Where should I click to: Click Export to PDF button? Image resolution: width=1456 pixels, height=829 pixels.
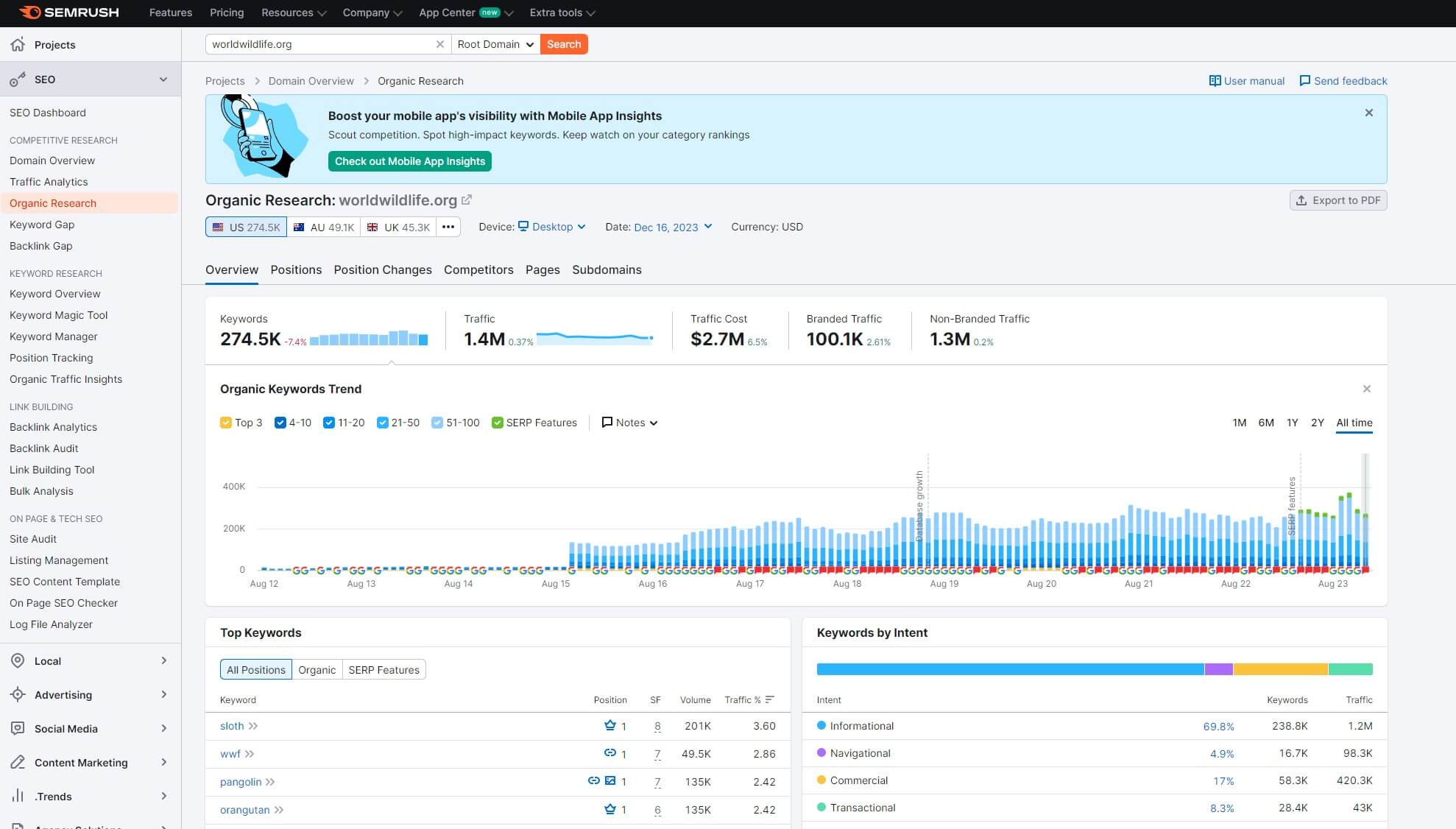click(x=1338, y=200)
